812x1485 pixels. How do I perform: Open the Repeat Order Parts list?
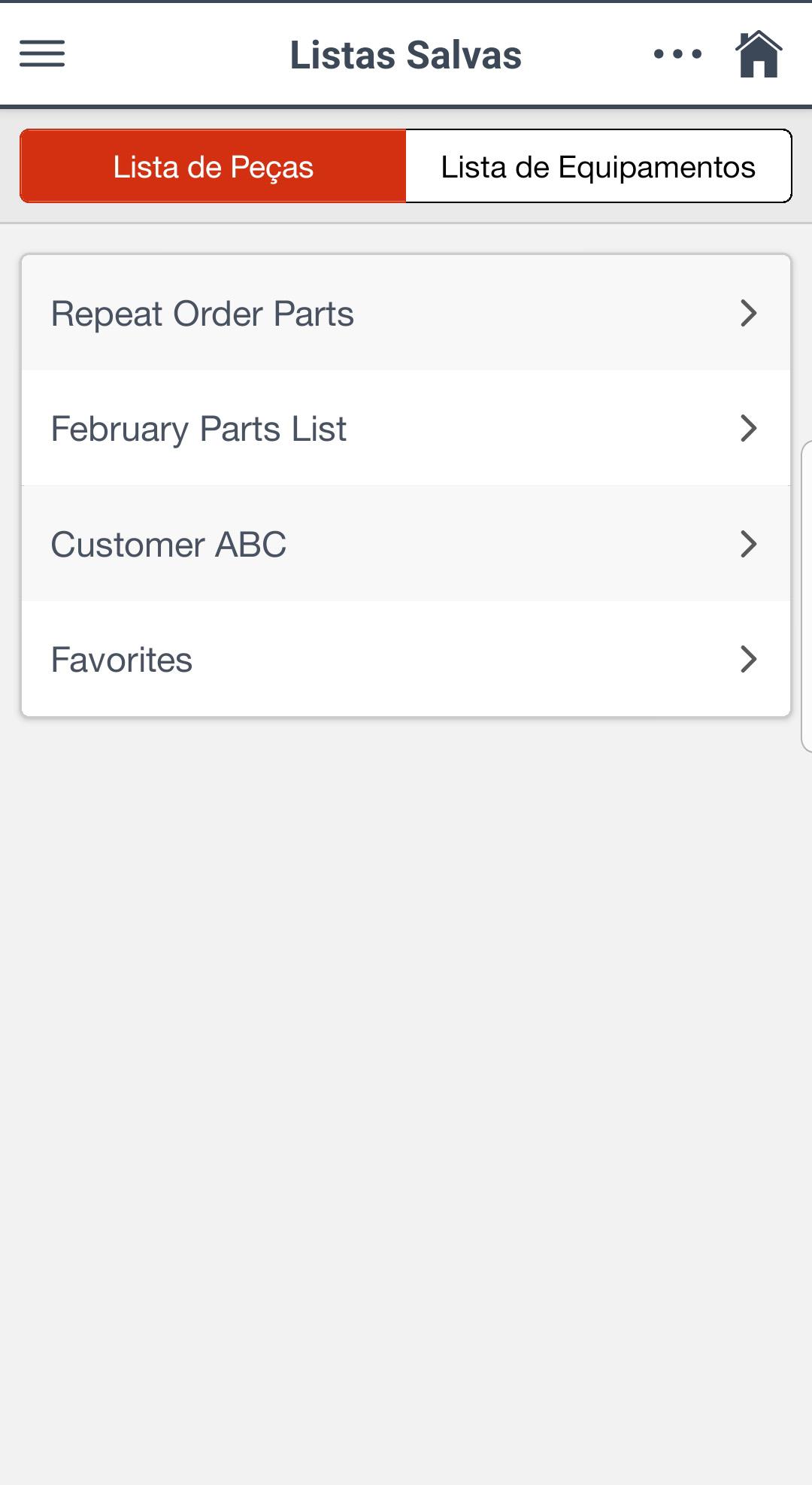[202, 314]
